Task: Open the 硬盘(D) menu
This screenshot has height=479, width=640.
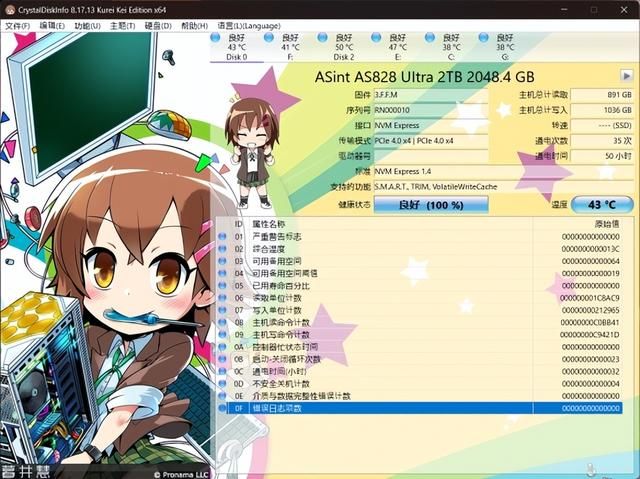Action: (x=158, y=26)
